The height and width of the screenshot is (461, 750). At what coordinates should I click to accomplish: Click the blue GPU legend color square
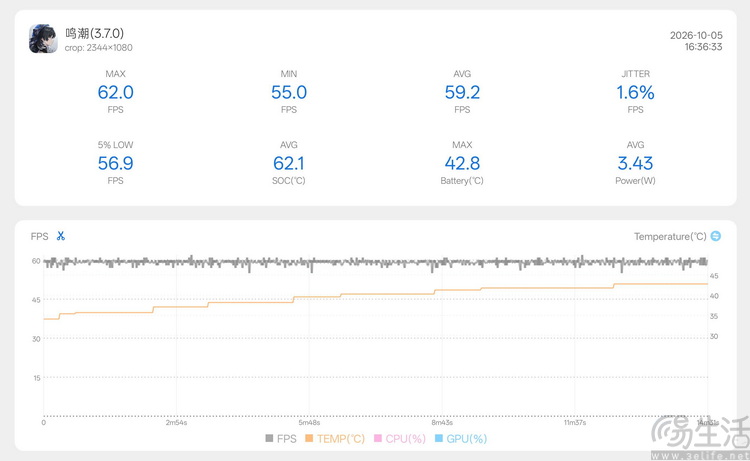[439, 439]
